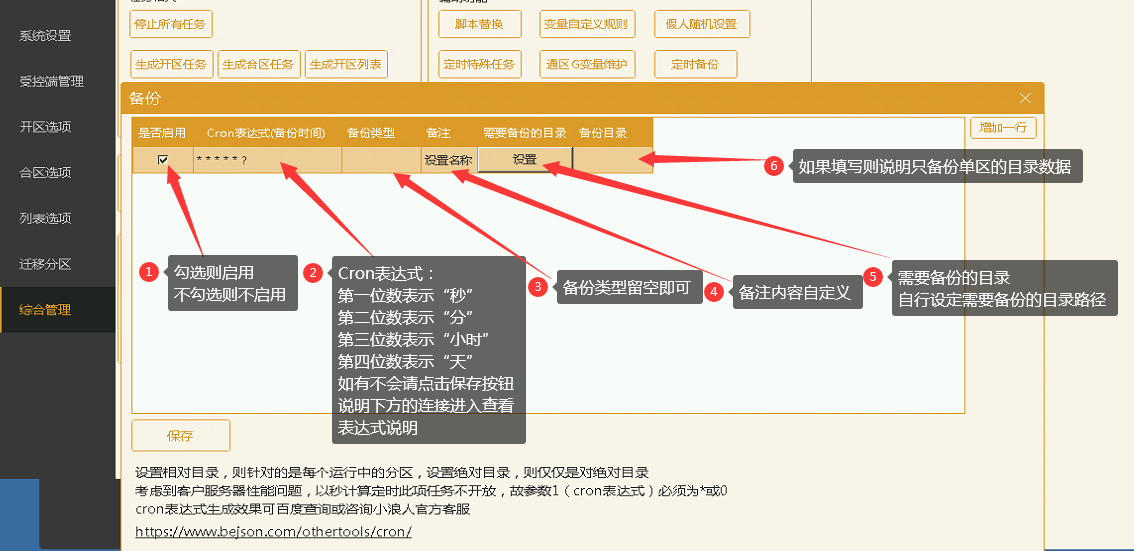Viewport: 1134px width, 551px height.
Task: Click the Cron expression field
Action: (x=267, y=160)
